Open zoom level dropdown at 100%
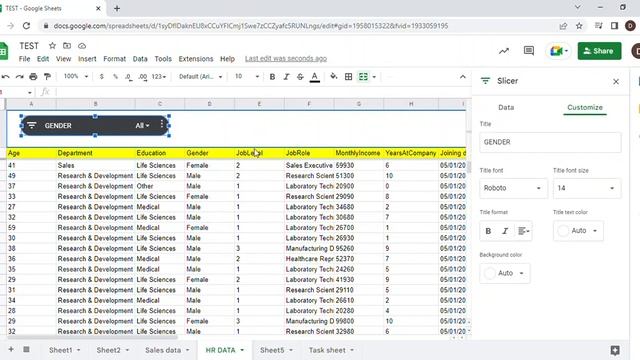 76,77
